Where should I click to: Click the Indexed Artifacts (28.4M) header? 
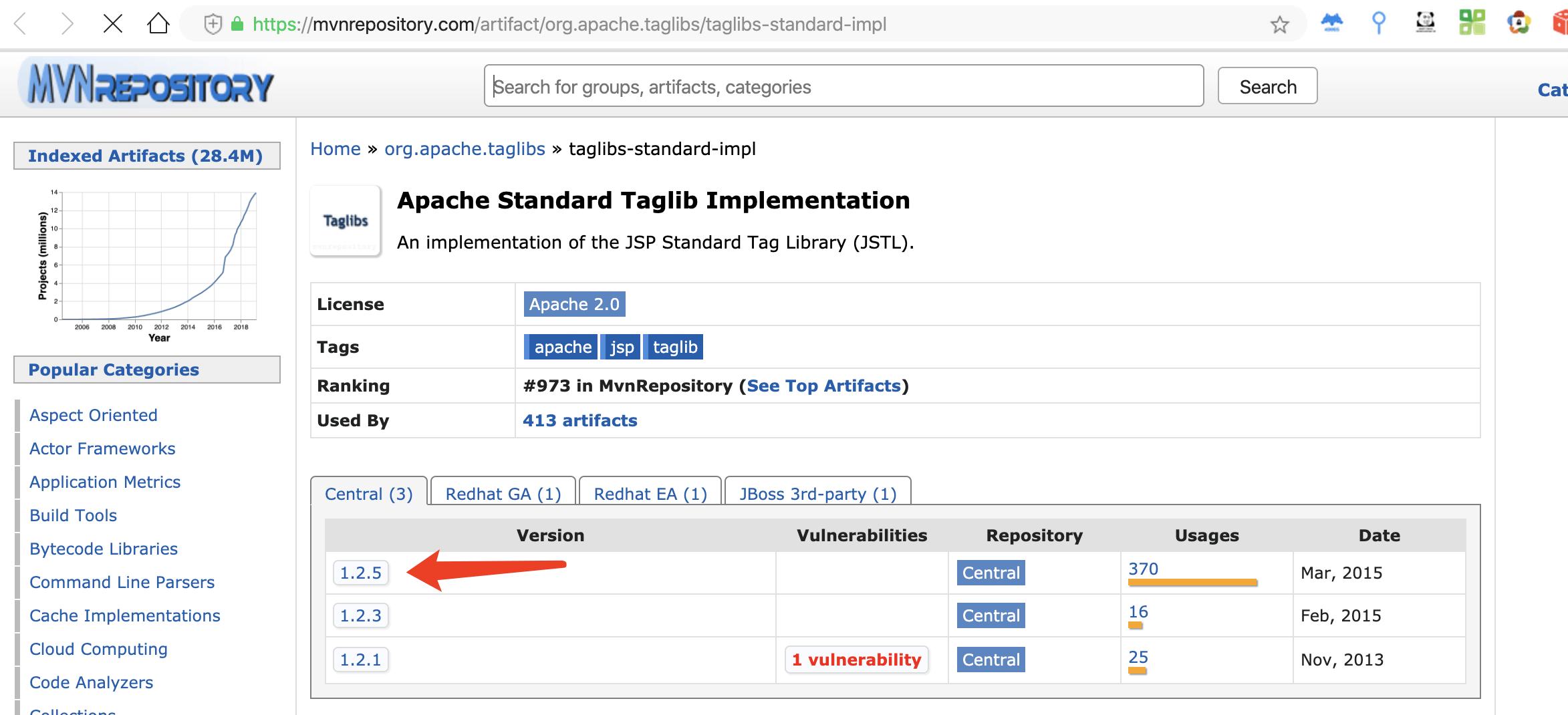point(146,156)
